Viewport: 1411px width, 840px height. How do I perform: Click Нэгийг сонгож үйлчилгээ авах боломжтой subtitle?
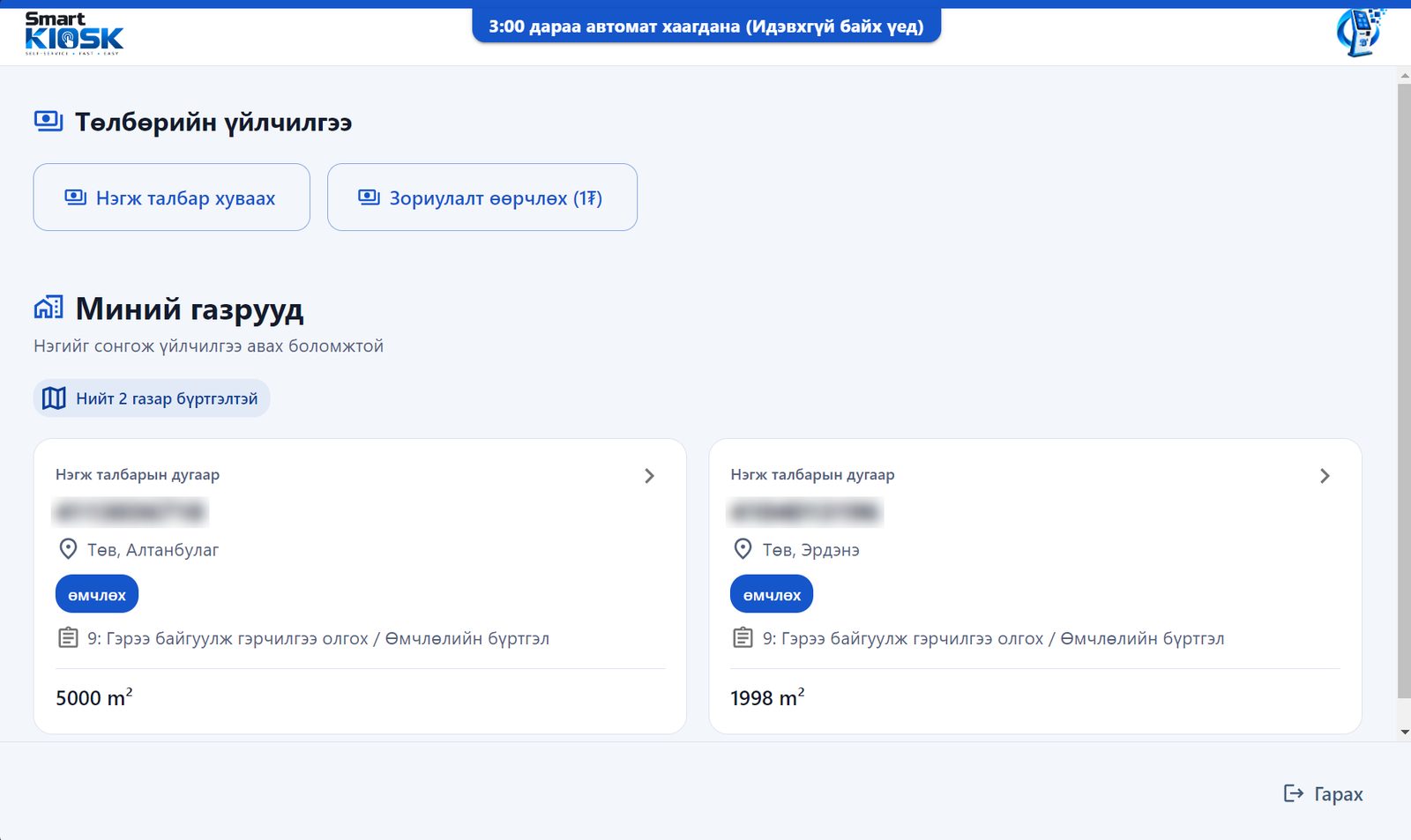[x=209, y=346]
